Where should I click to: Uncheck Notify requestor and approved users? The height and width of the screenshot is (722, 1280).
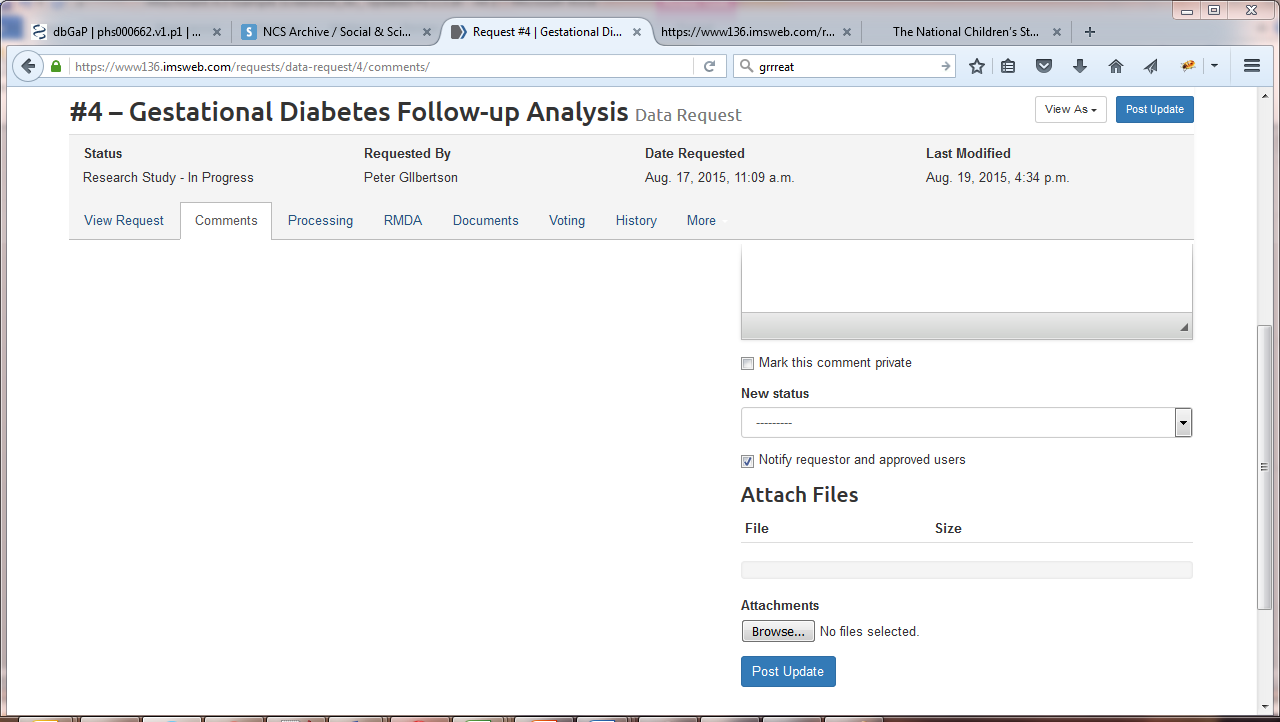click(x=748, y=461)
